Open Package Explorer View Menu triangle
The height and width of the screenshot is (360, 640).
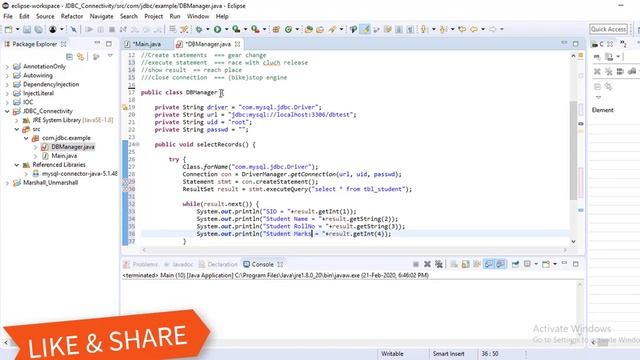point(110,56)
